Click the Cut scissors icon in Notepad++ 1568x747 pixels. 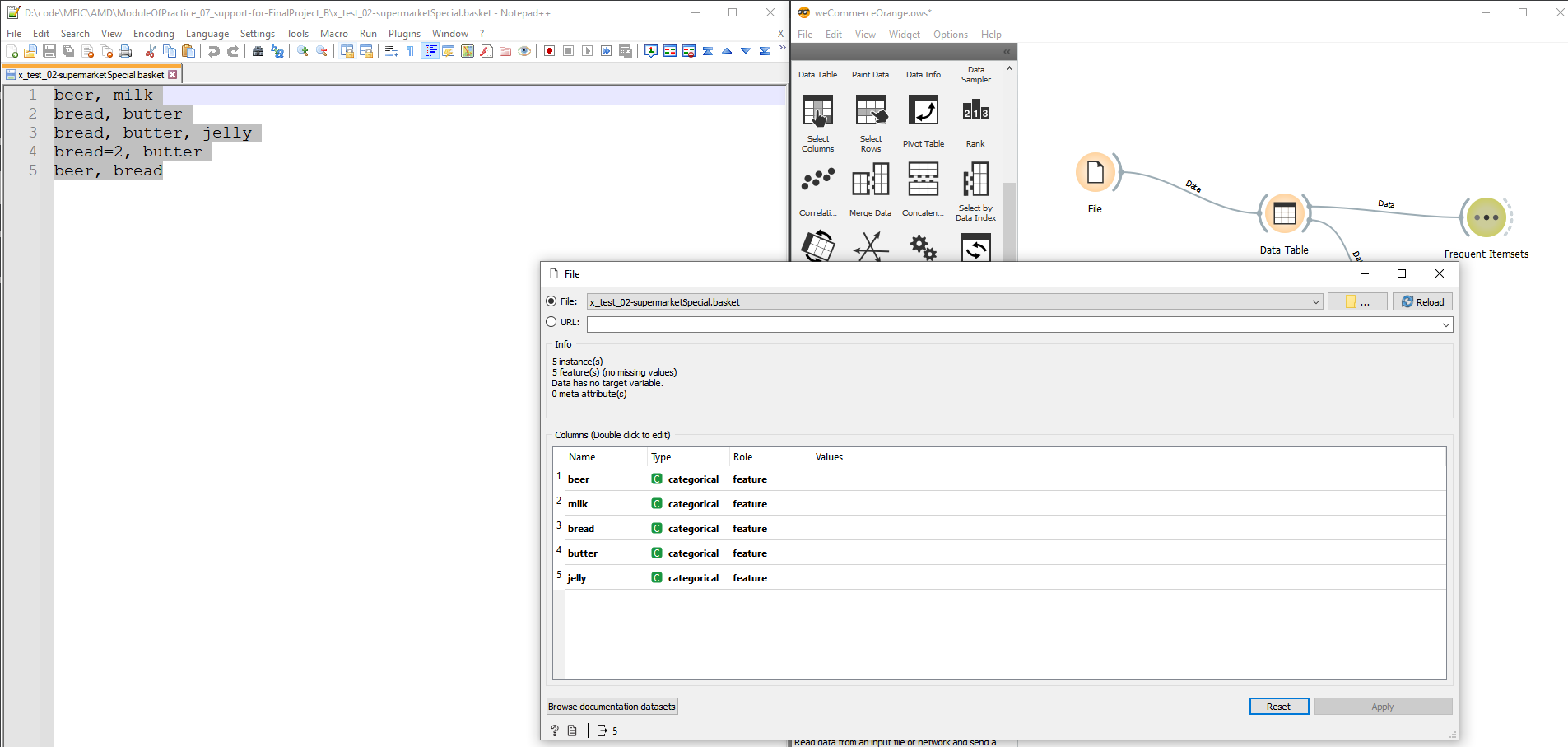click(150, 51)
